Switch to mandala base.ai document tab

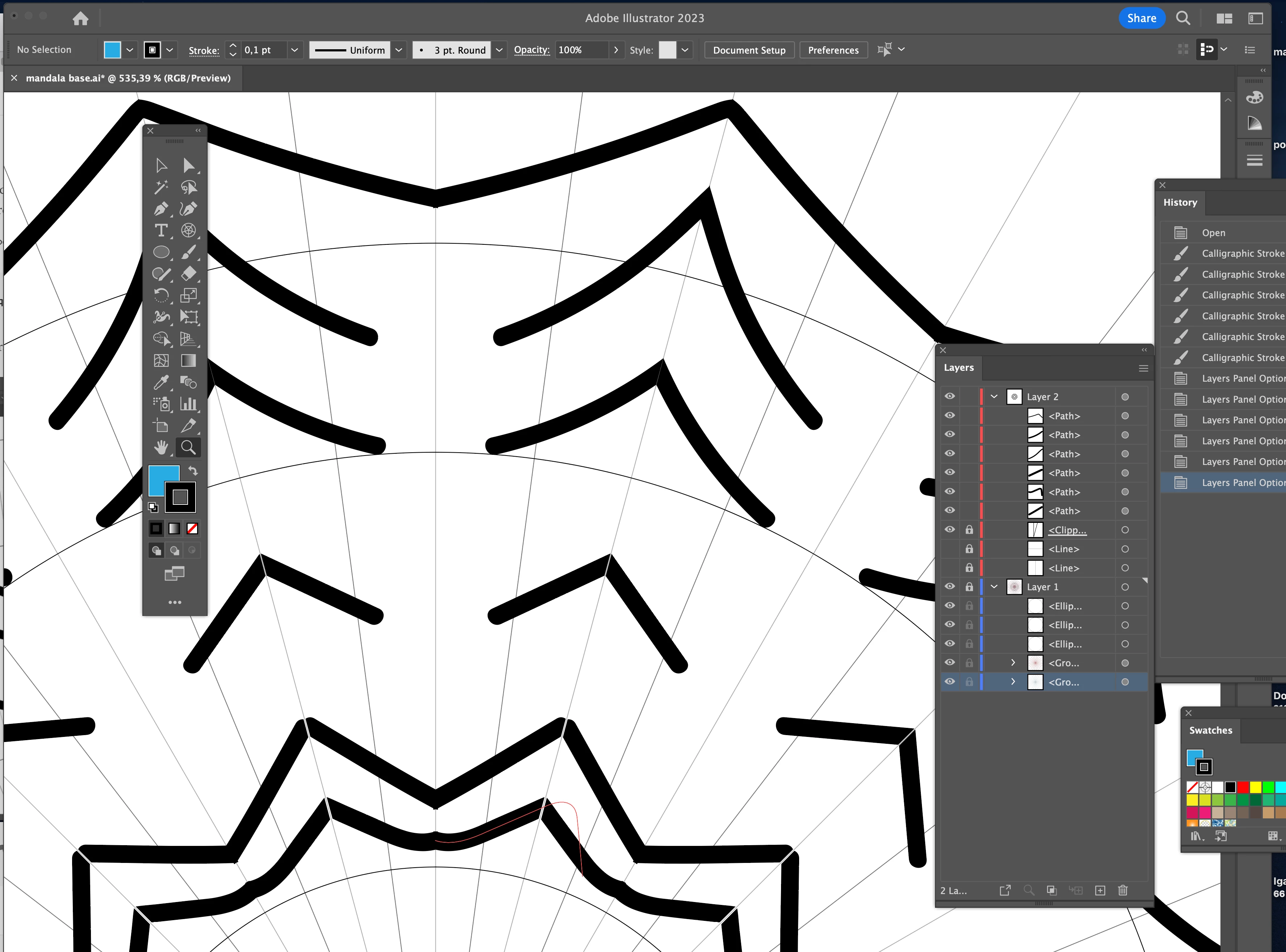[128, 78]
